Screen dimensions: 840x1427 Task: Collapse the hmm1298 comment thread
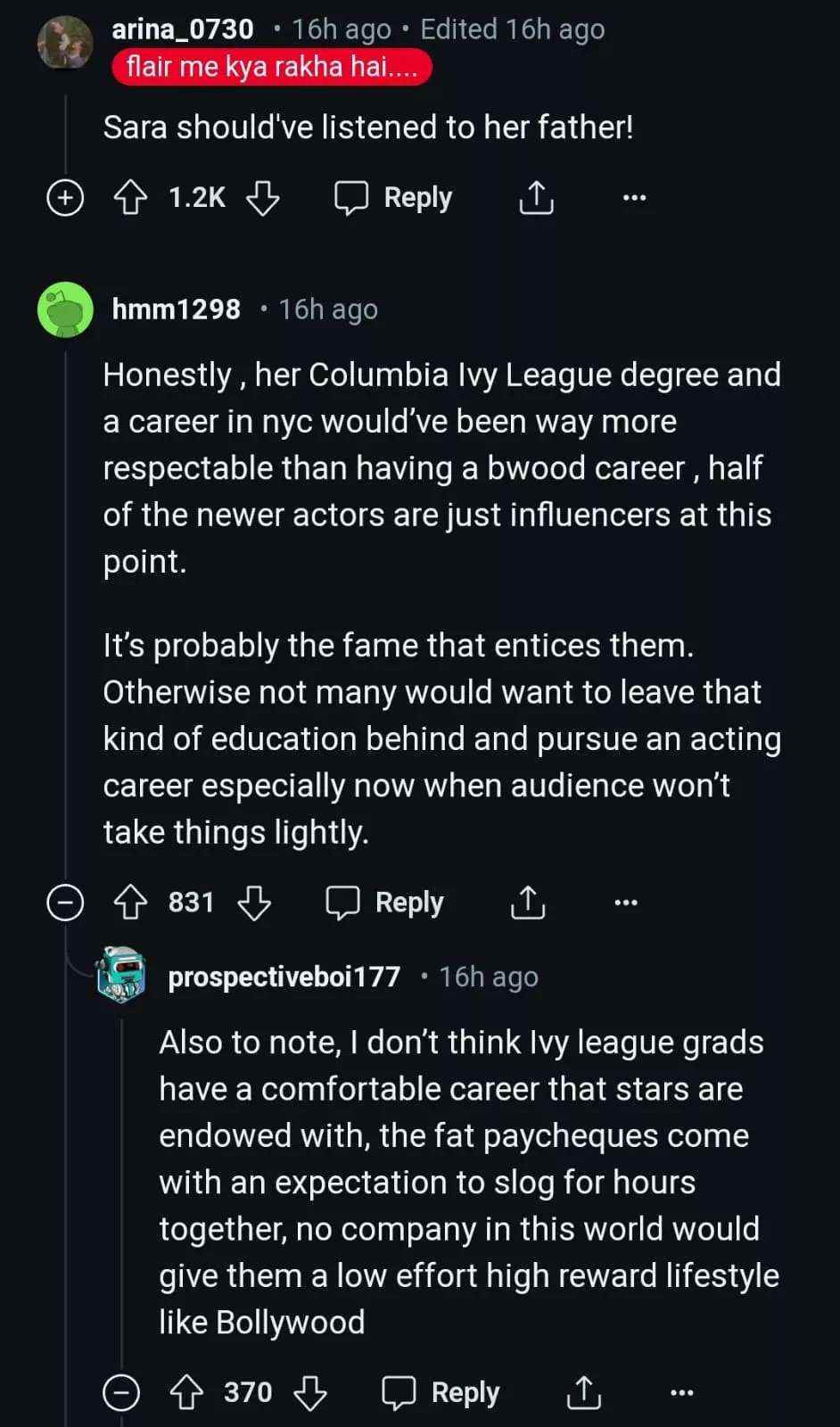click(65, 903)
